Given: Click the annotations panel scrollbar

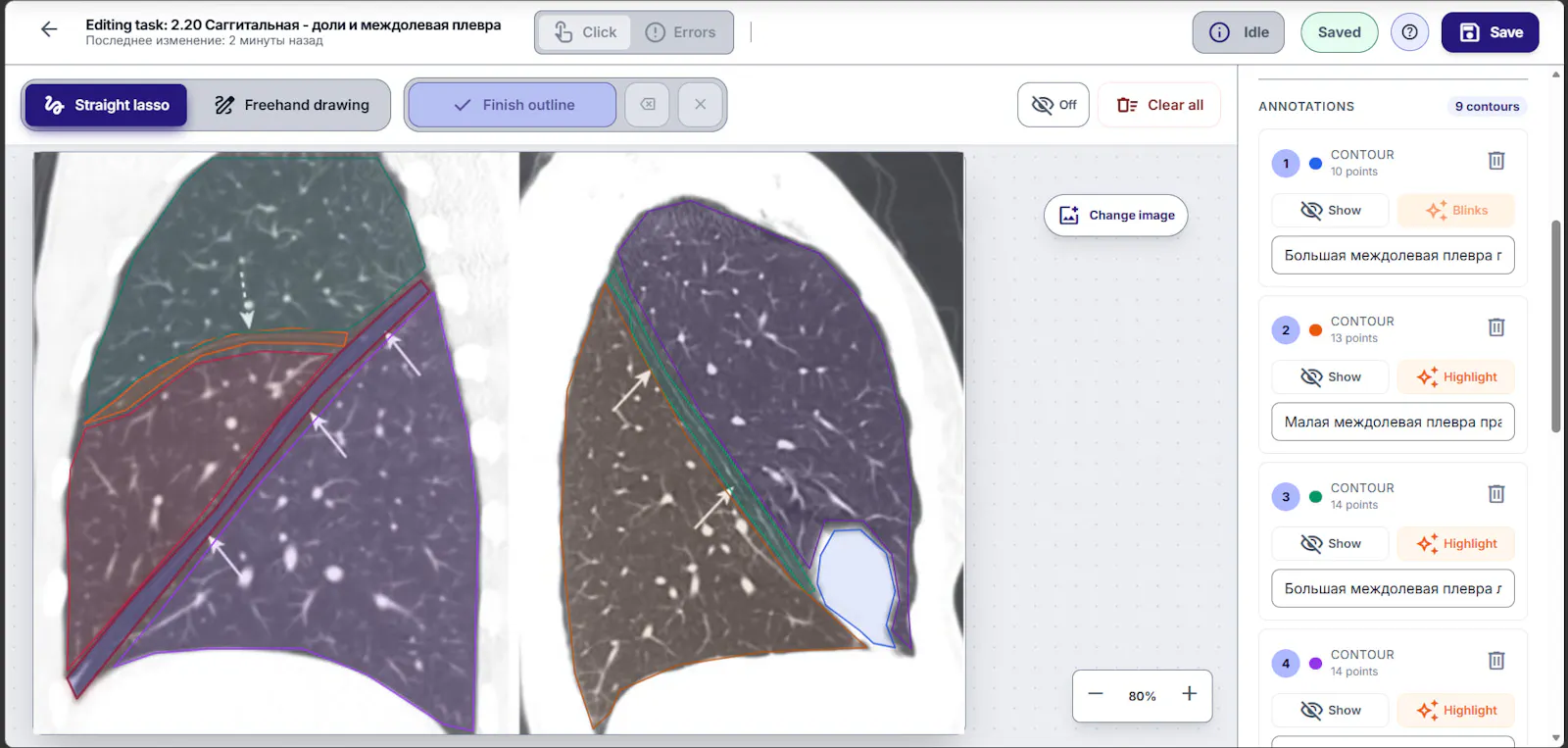Looking at the screenshot, I should [x=1555, y=326].
